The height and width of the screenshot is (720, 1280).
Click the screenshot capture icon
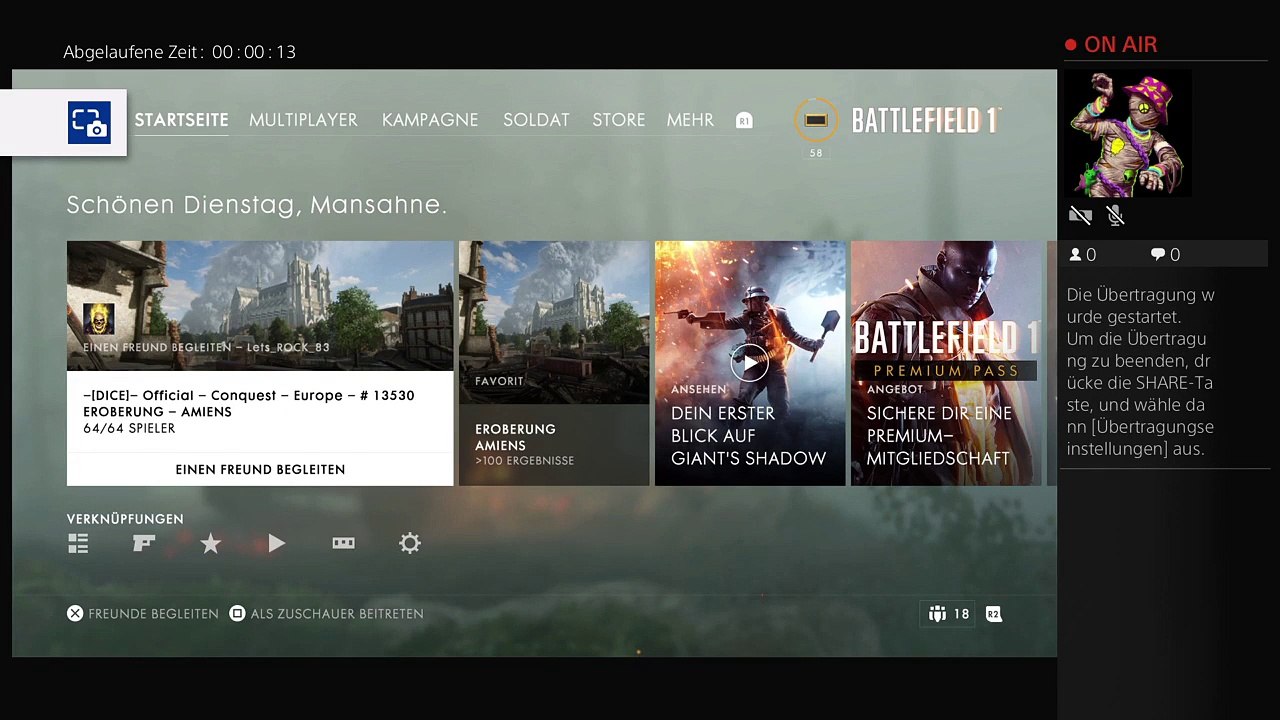point(89,123)
